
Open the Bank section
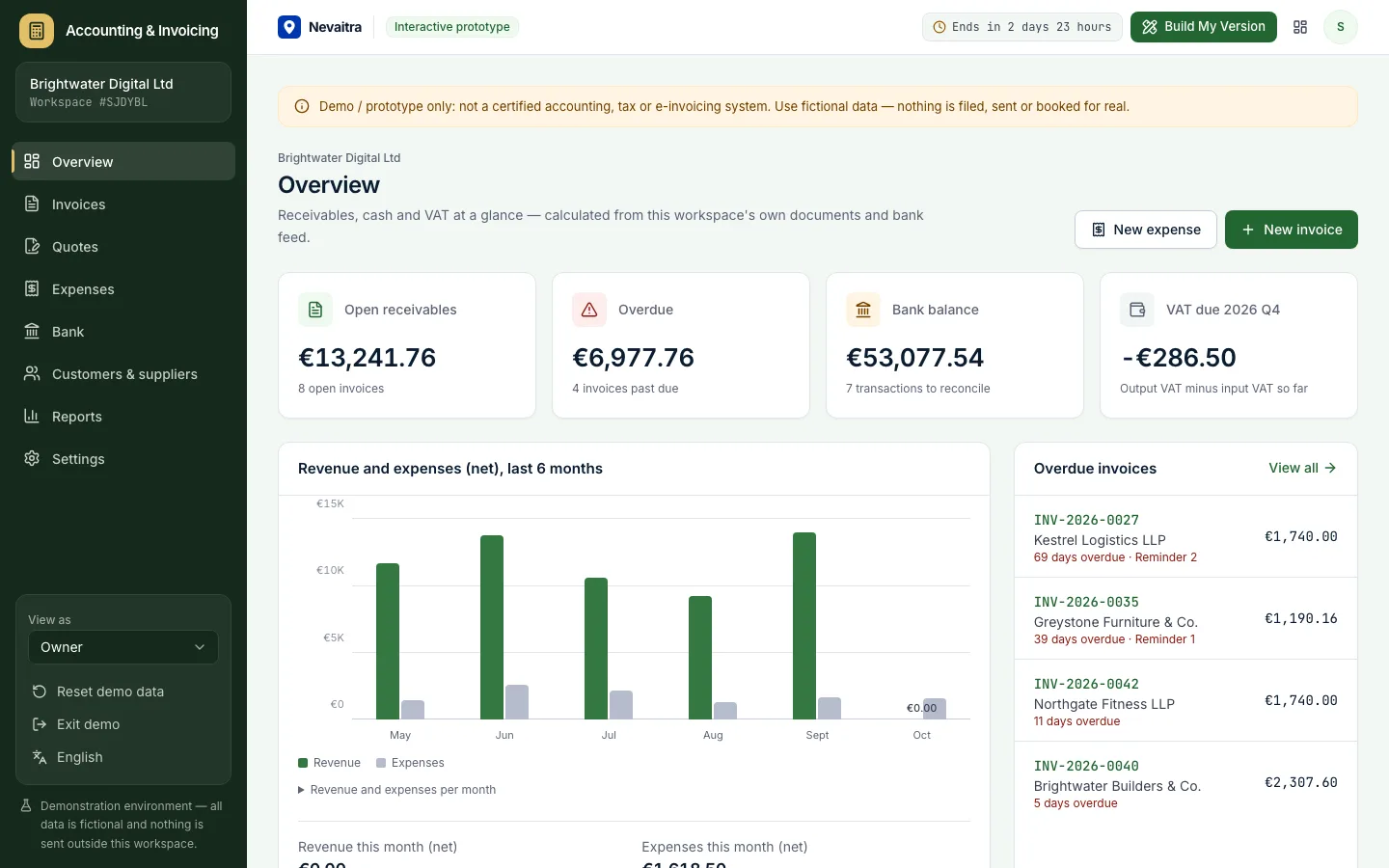pos(123,331)
